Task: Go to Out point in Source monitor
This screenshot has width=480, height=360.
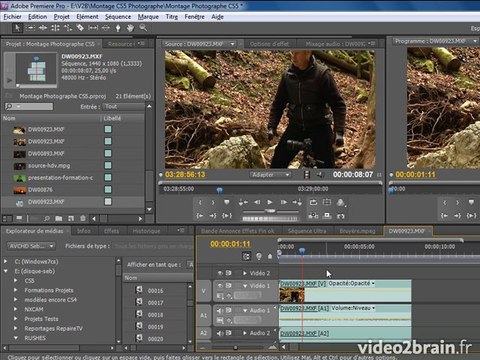Action: pyautogui.click(x=213, y=216)
